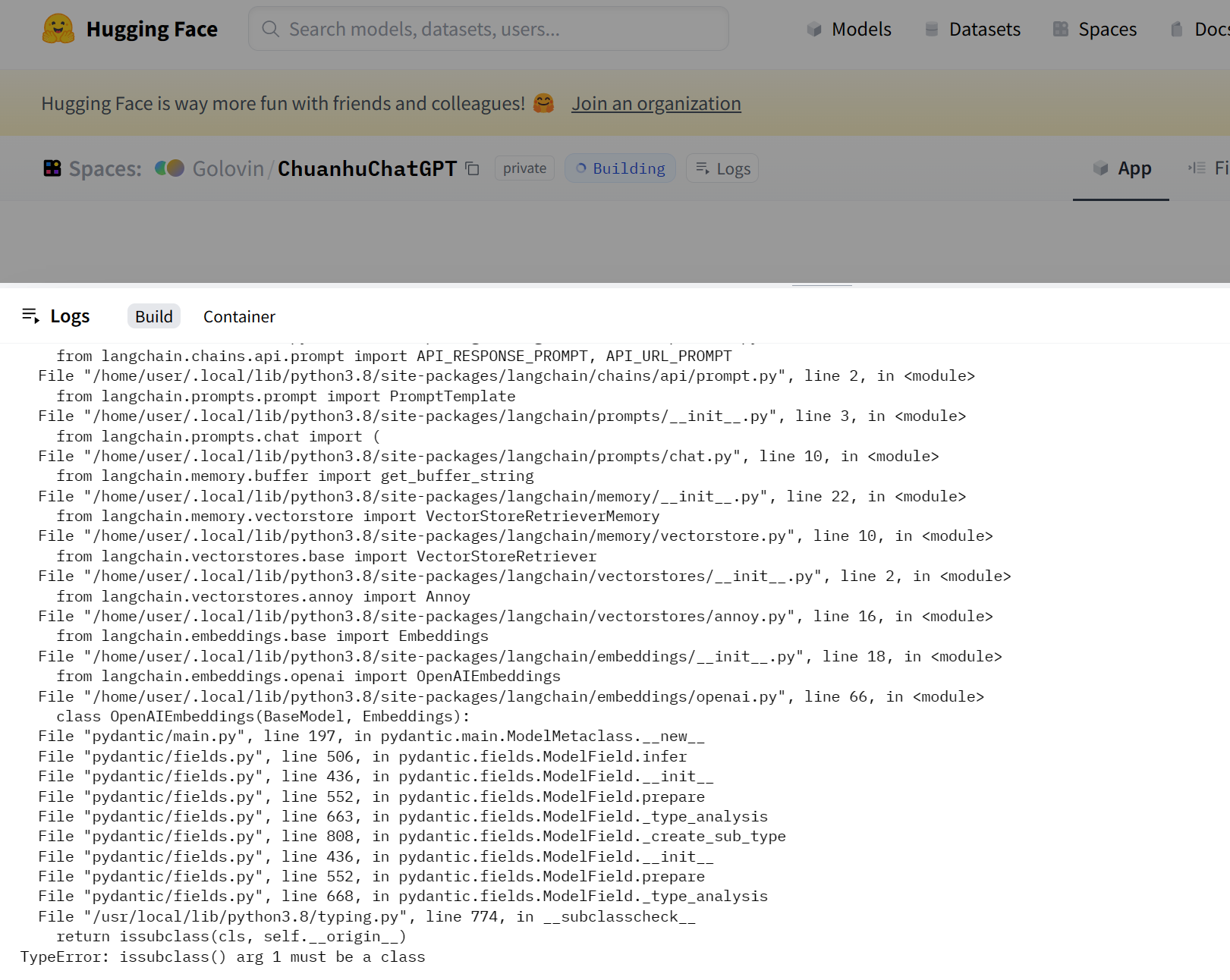Click the Models cube icon in header
The image size is (1230, 980).
point(813,29)
